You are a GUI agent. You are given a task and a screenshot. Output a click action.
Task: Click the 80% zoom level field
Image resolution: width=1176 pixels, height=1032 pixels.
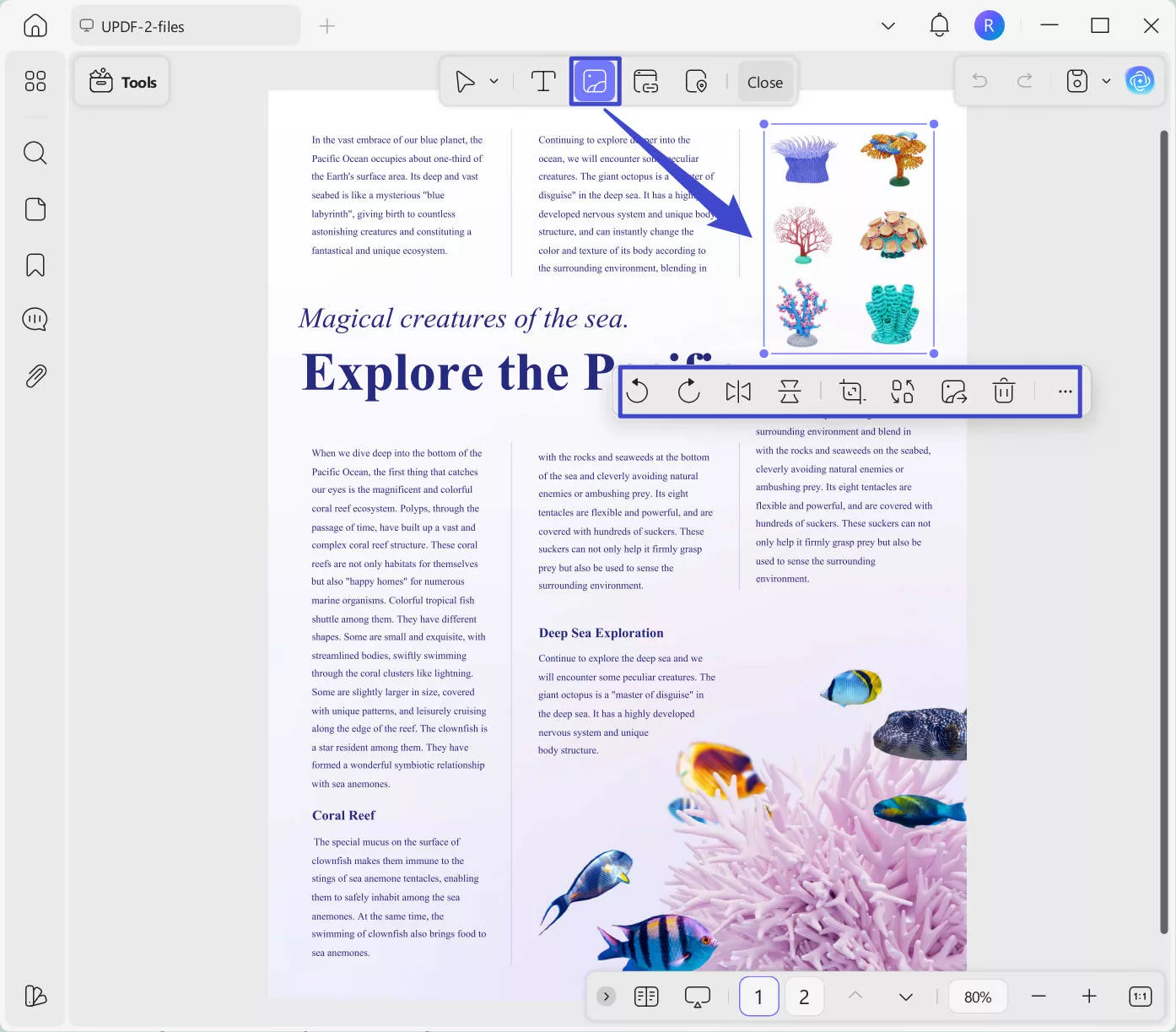[x=978, y=997]
